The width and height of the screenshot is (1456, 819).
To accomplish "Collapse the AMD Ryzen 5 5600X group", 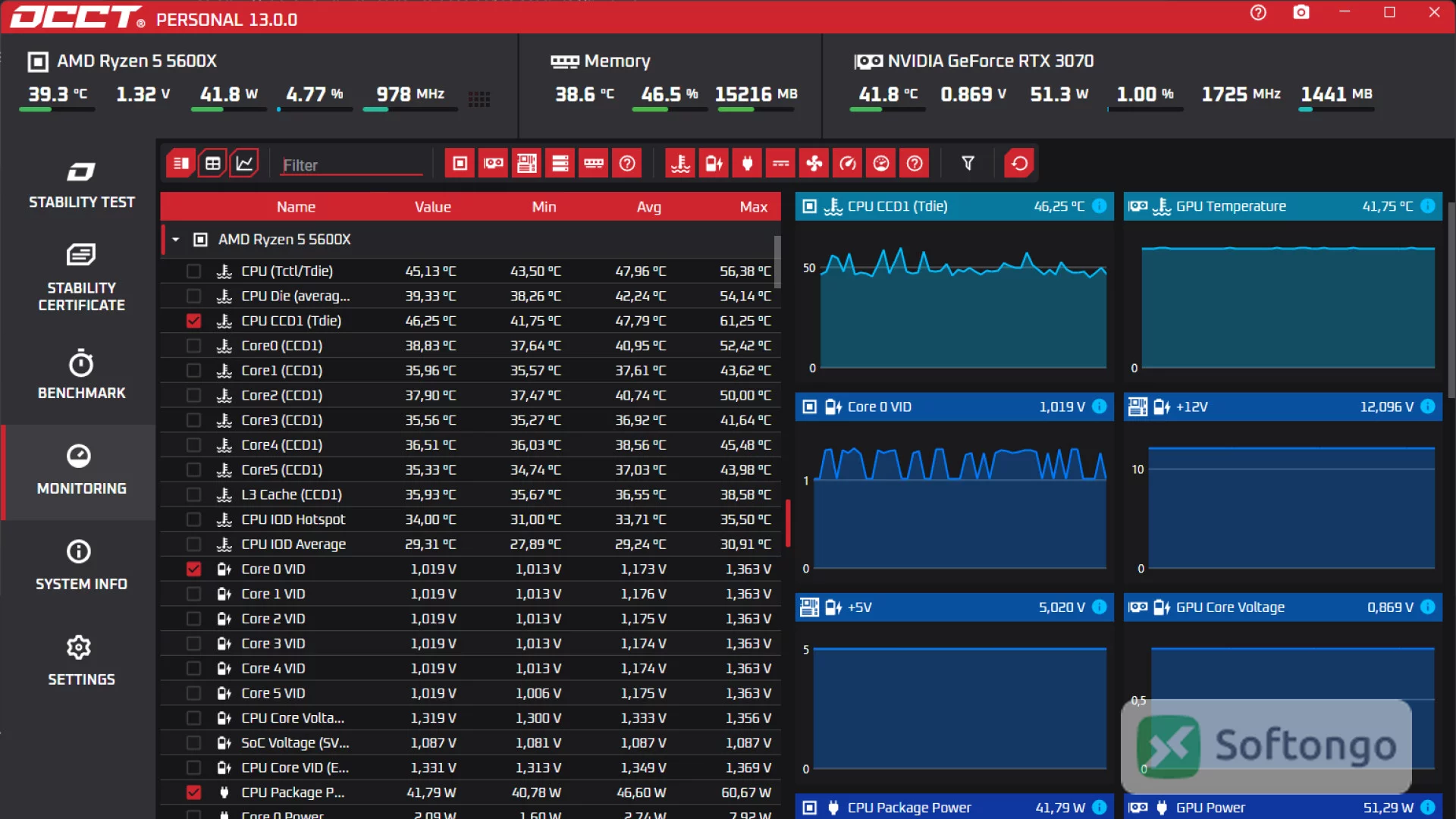I will point(176,240).
